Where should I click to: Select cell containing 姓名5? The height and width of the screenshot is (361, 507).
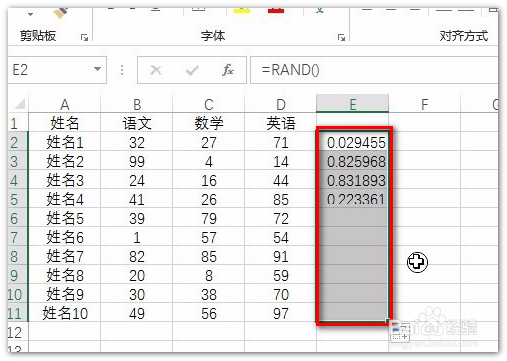65,218
